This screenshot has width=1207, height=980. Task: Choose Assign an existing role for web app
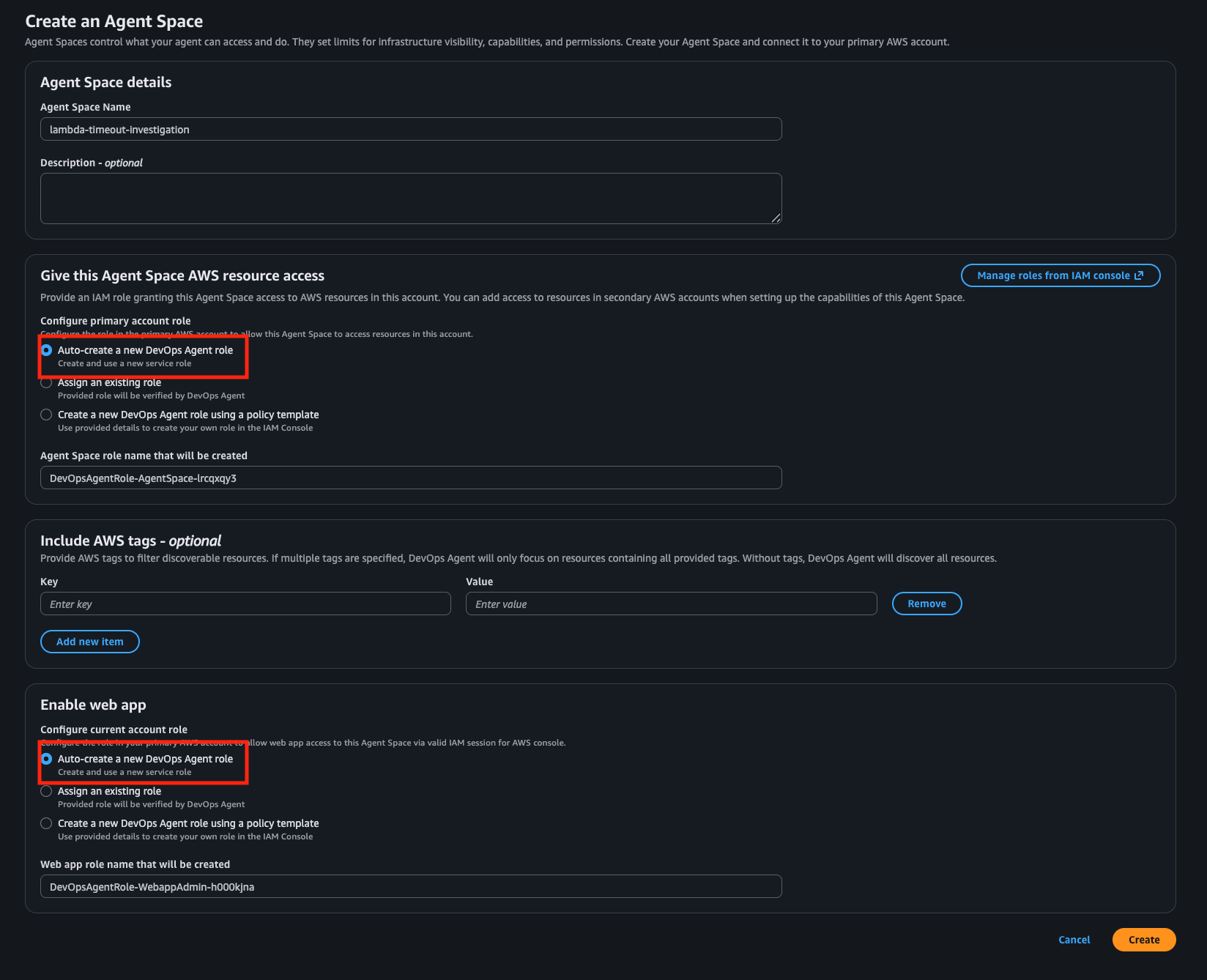[x=47, y=791]
